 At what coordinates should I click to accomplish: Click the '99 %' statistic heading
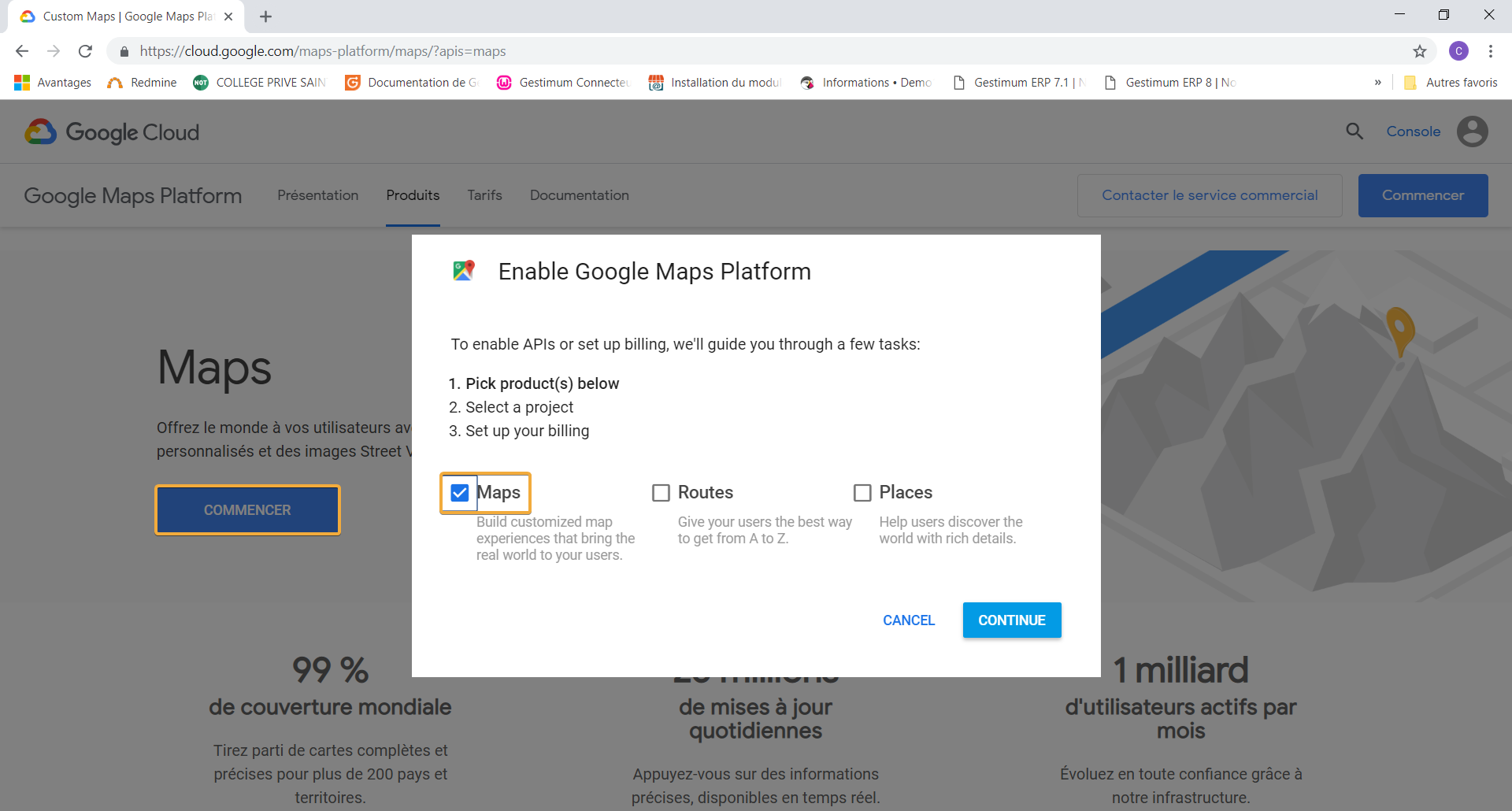click(x=331, y=670)
